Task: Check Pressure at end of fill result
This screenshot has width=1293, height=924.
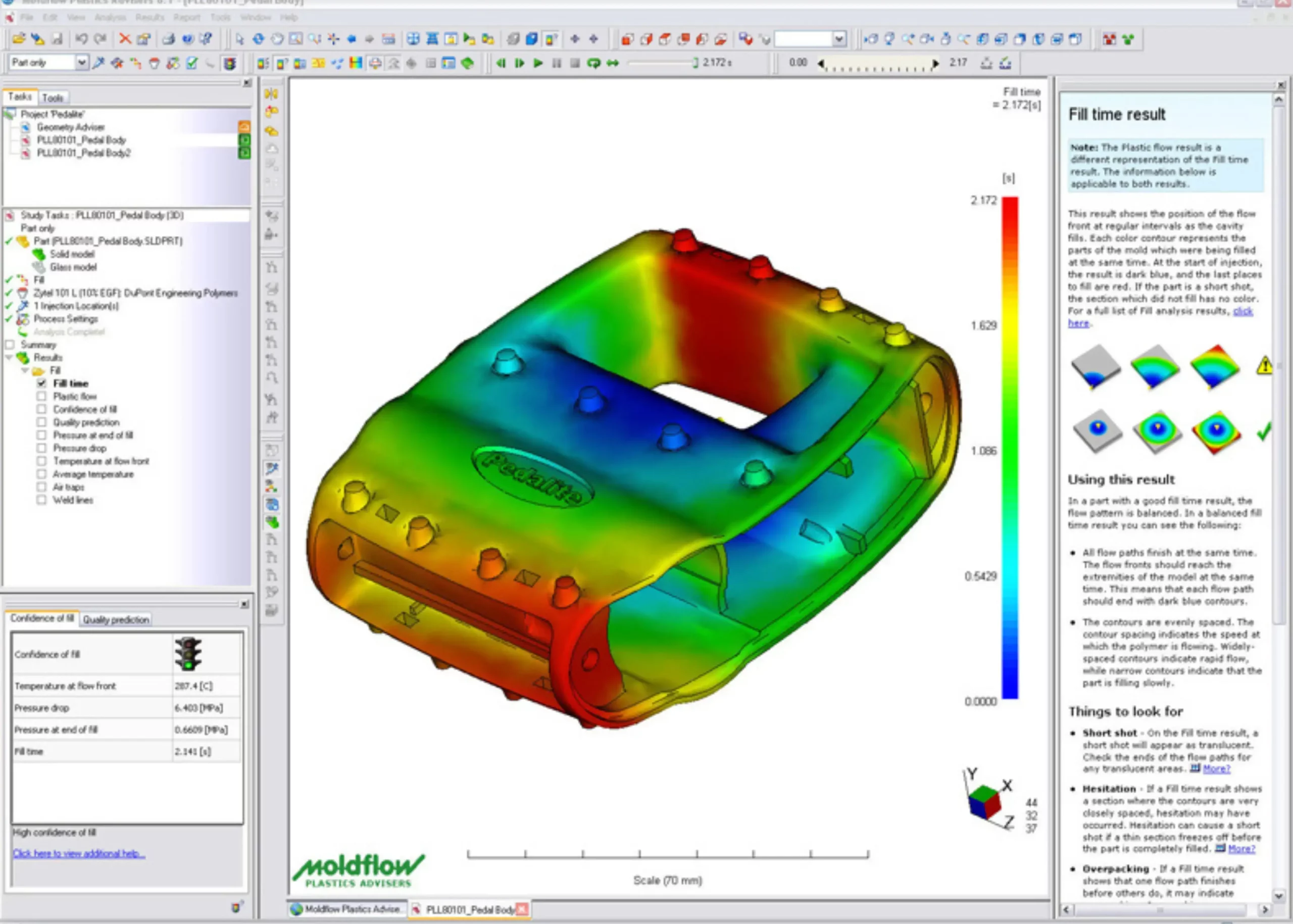Action: pyautogui.click(x=41, y=435)
